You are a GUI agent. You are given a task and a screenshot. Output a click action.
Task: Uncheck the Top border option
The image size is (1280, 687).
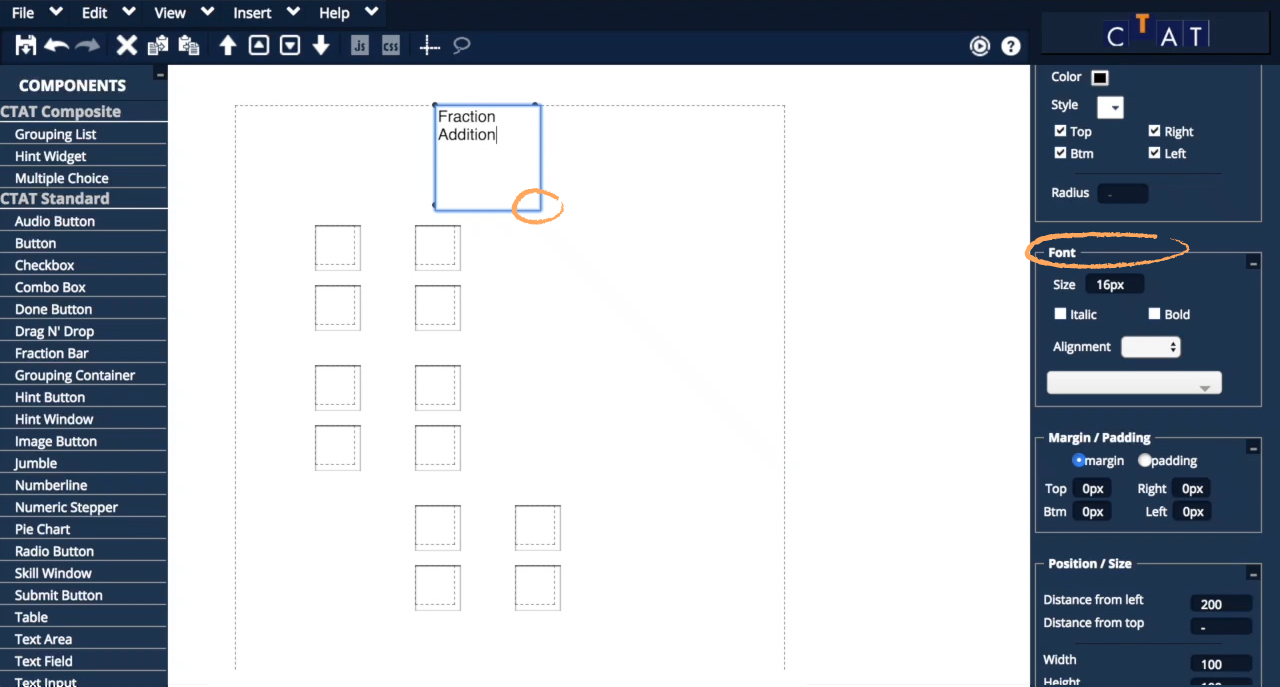click(x=1060, y=131)
